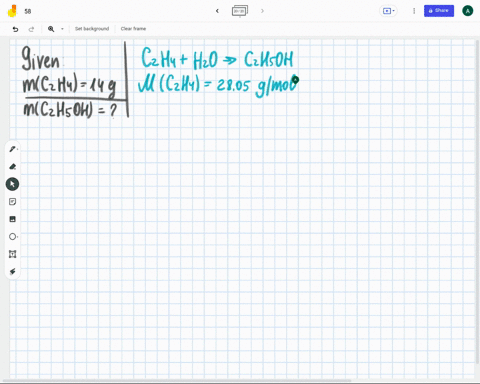
Task: Click Clear frame
Action: point(133,29)
